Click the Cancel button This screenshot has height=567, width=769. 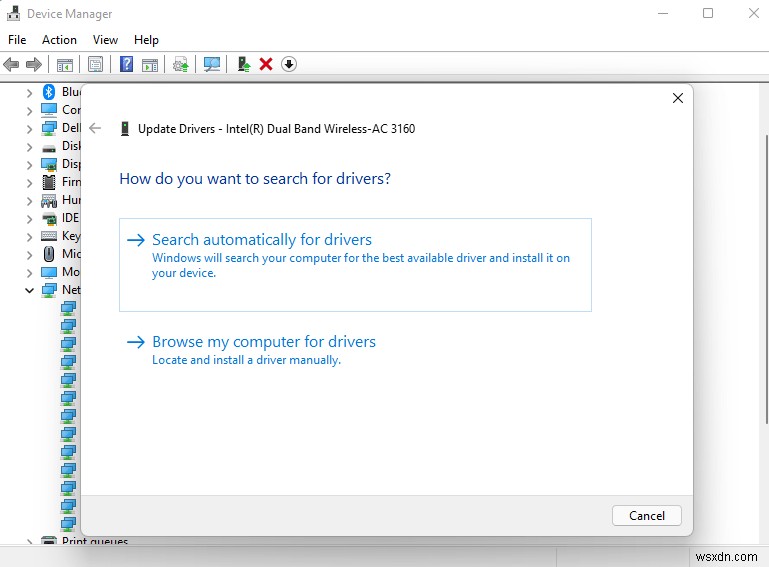pos(646,515)
